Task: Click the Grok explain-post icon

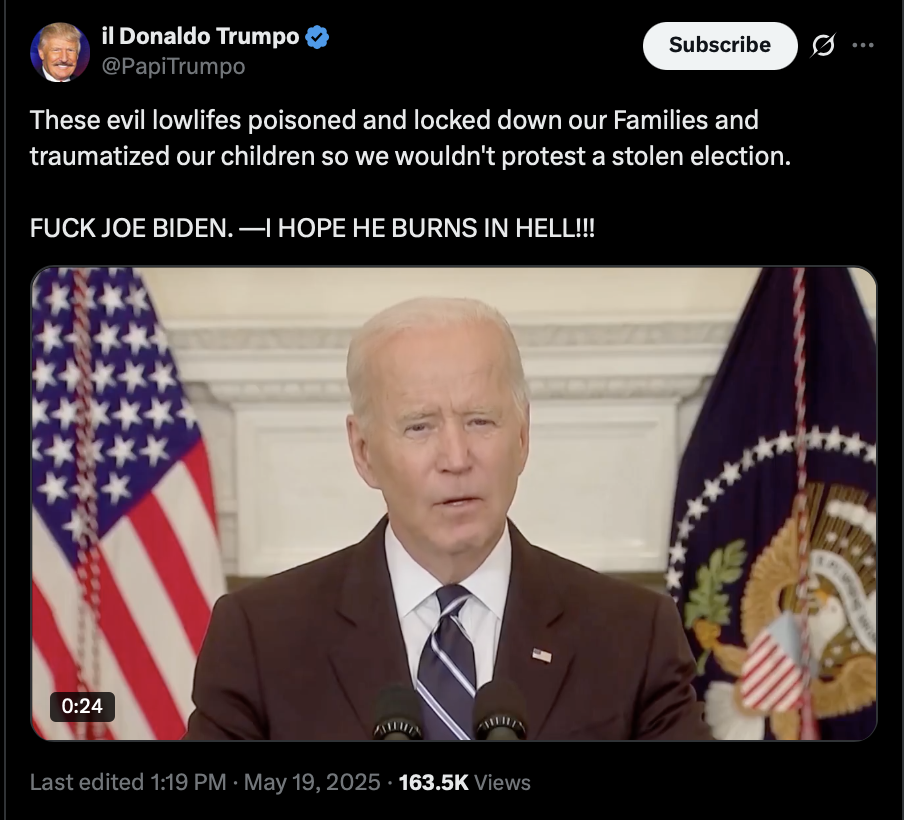Action: click(x=823, y=45)
